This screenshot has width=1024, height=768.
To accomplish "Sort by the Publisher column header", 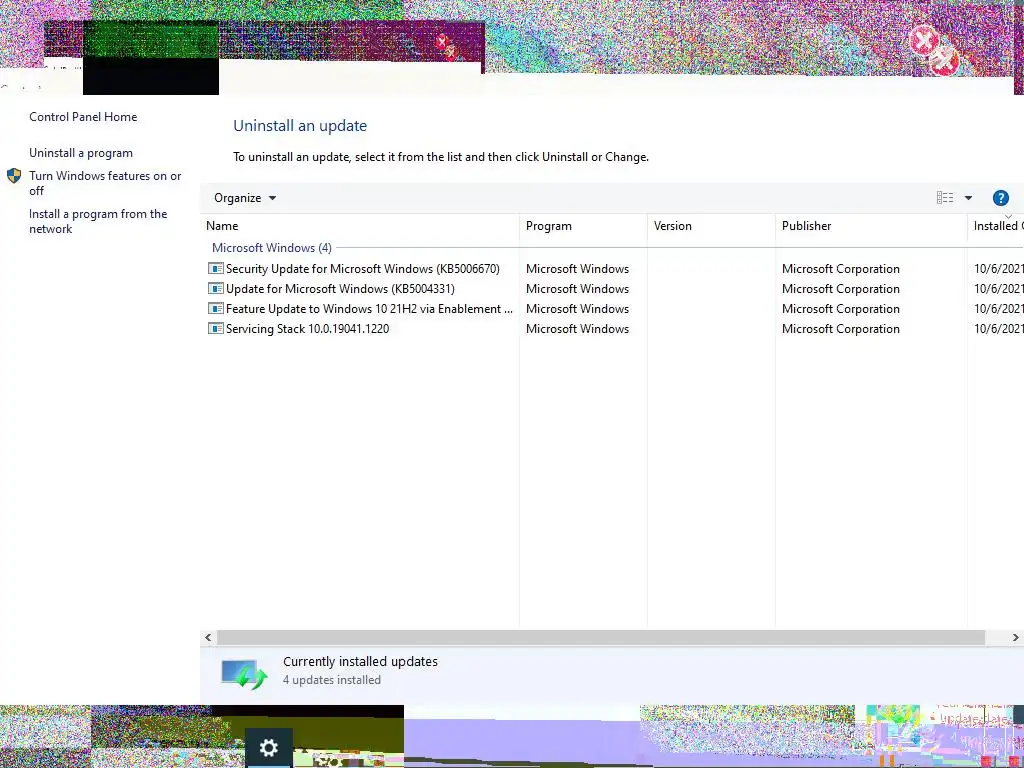I will [871, 226].
